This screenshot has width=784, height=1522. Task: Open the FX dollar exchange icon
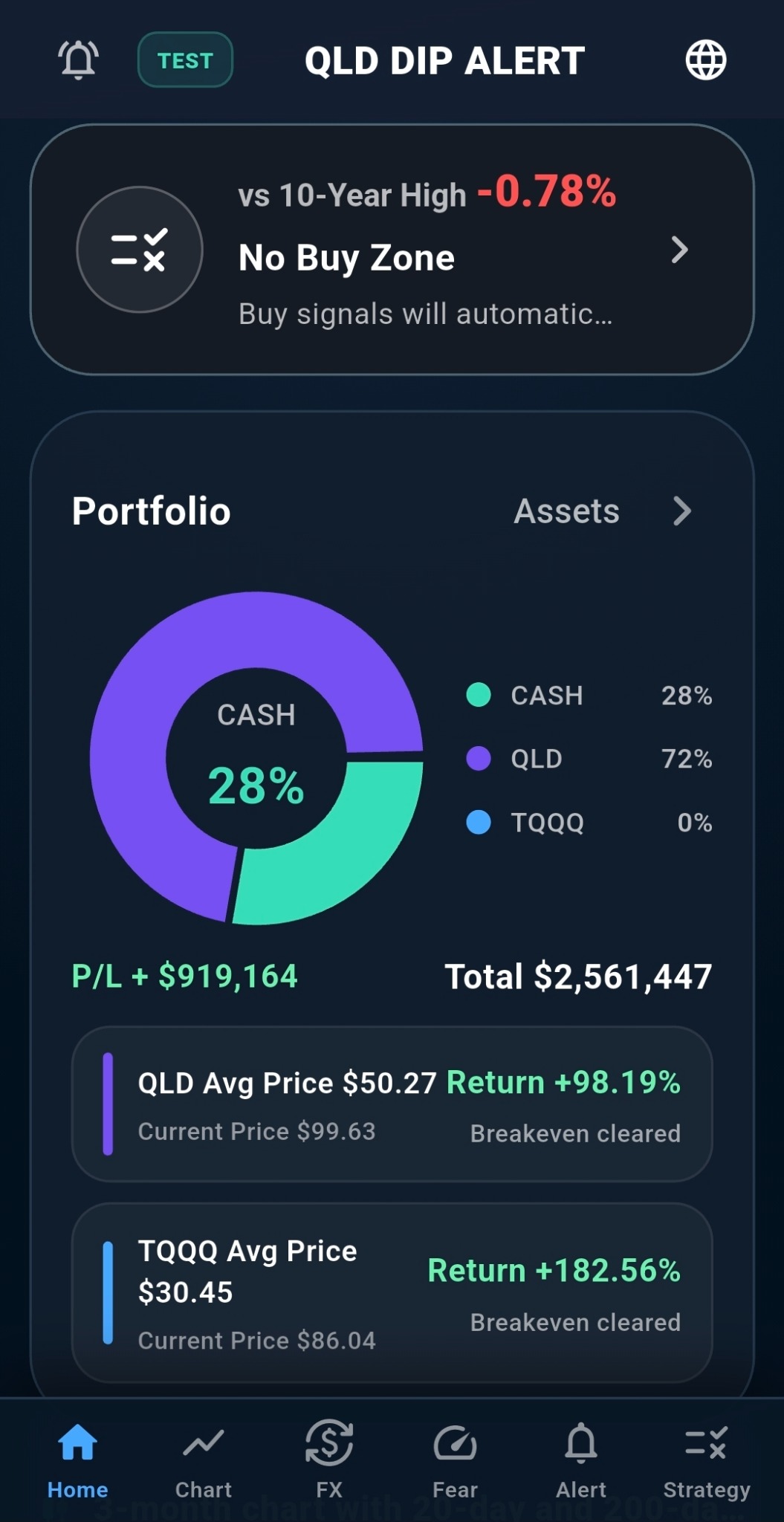[x=329, y=1443]
